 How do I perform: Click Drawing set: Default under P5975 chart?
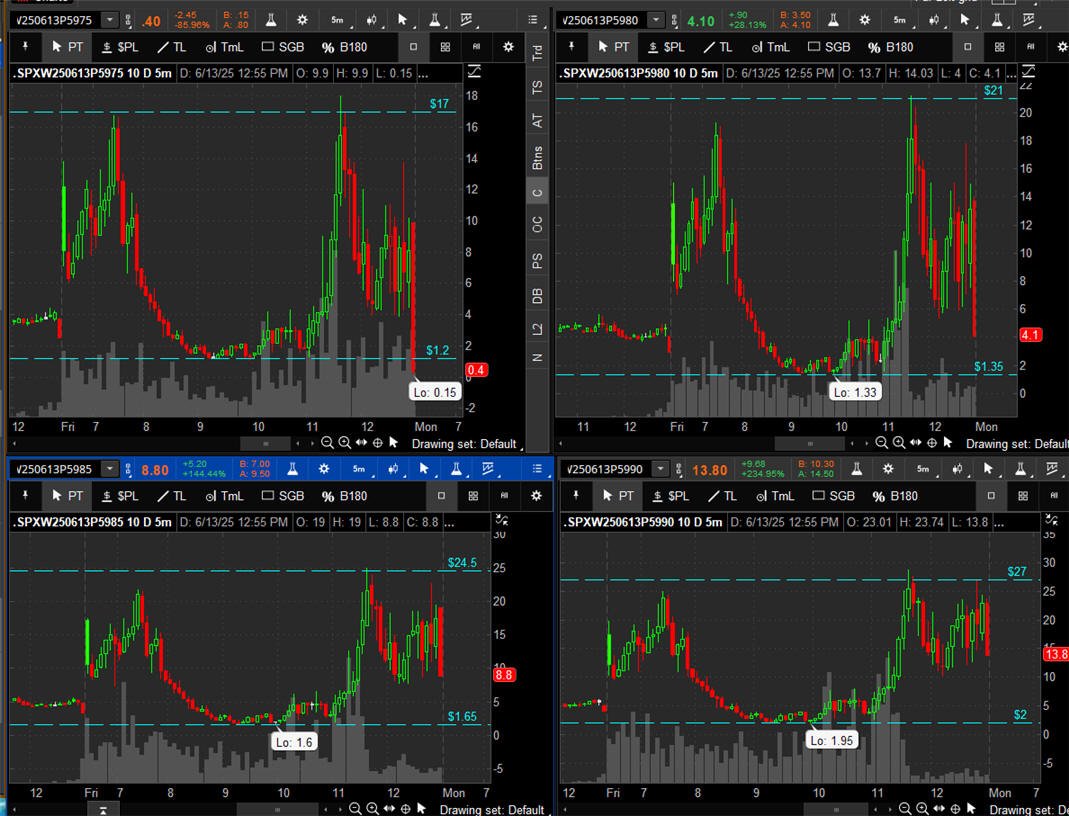tap(464, 444)
